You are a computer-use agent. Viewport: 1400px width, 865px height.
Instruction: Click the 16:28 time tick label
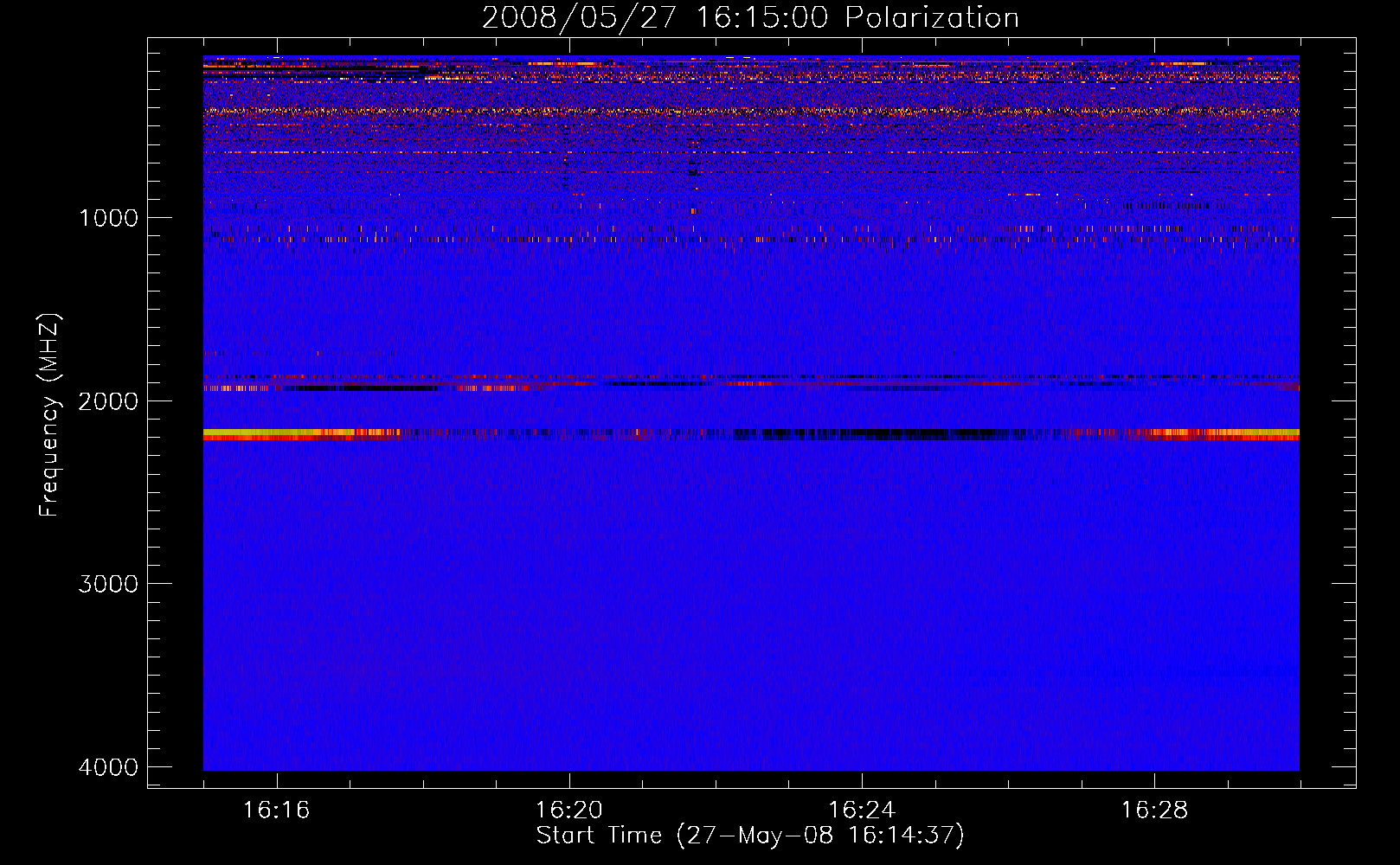coord(1154,811)
